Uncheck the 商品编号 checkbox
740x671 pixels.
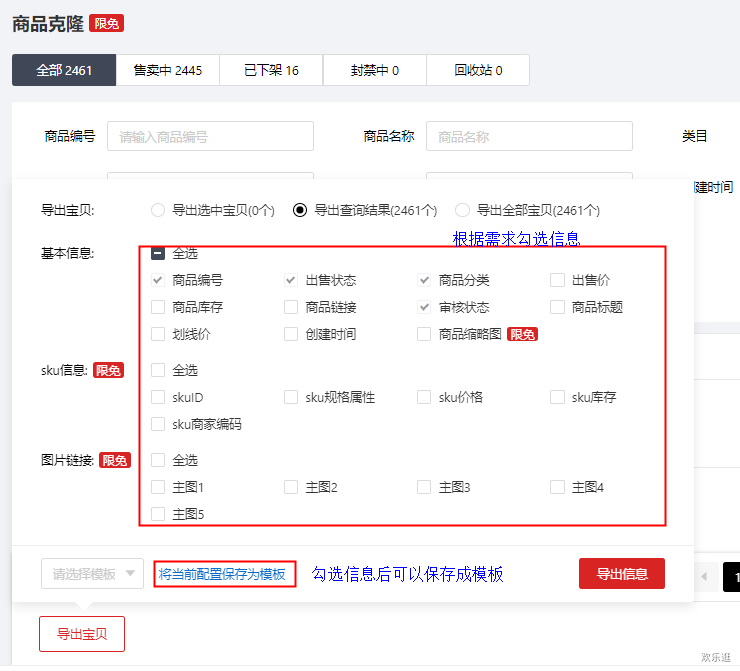tap(158, 280)
